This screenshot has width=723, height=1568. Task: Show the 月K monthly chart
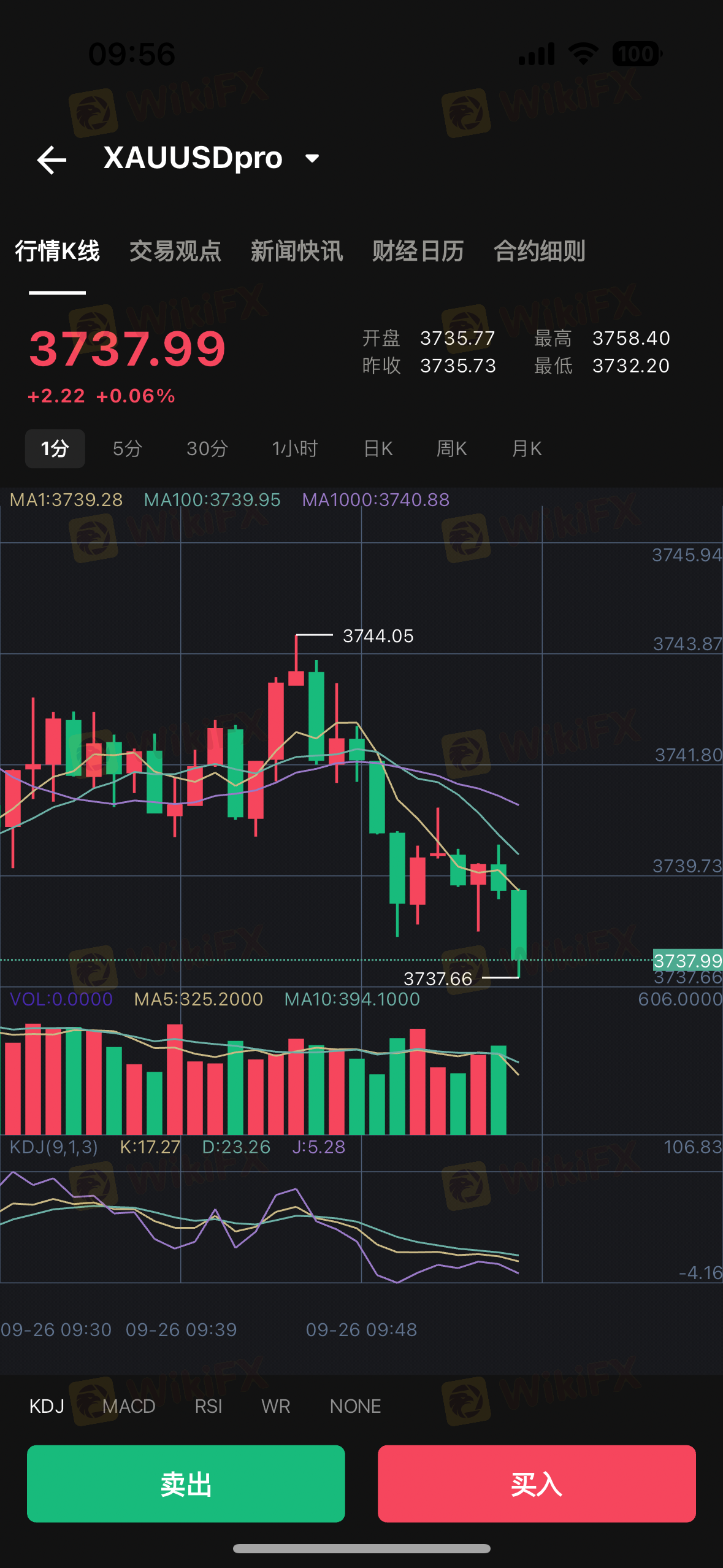click(x=526, y=448)
